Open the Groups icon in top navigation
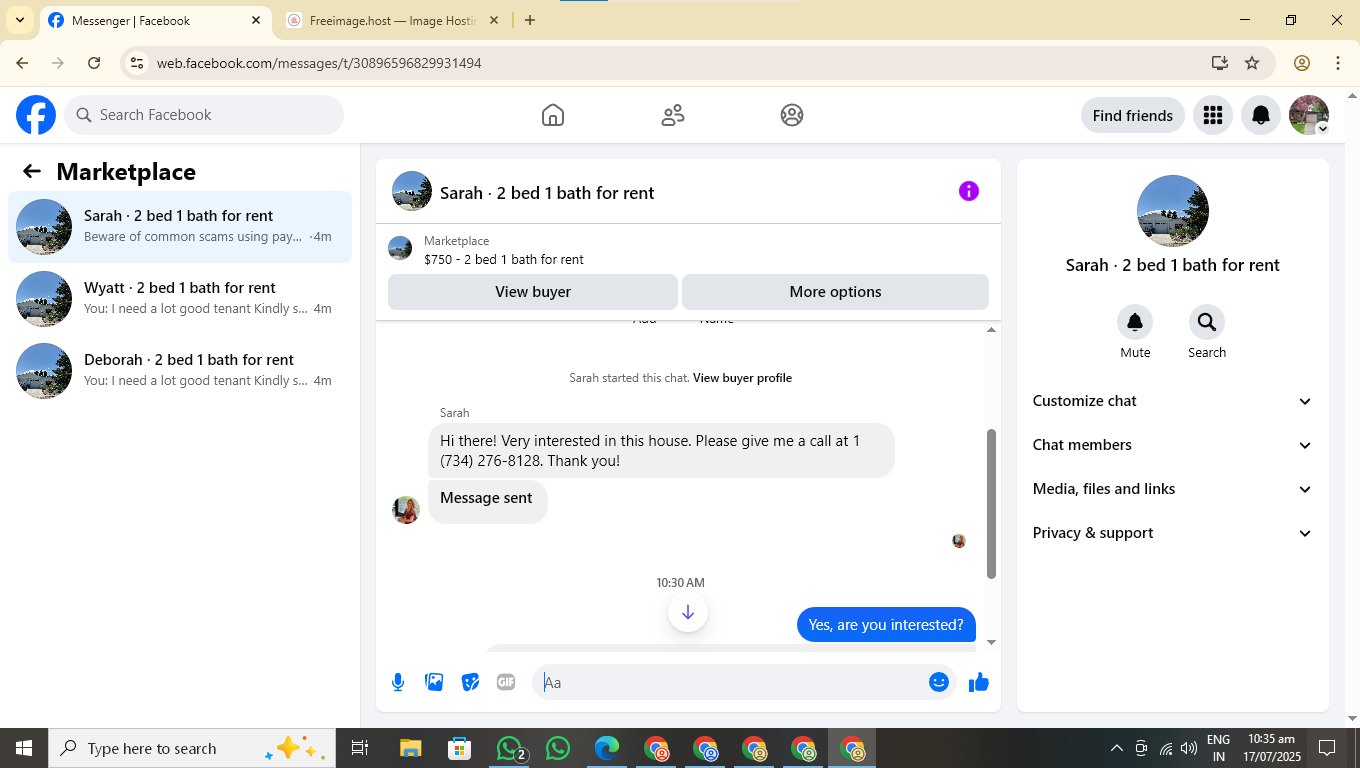 click(792, 115)
